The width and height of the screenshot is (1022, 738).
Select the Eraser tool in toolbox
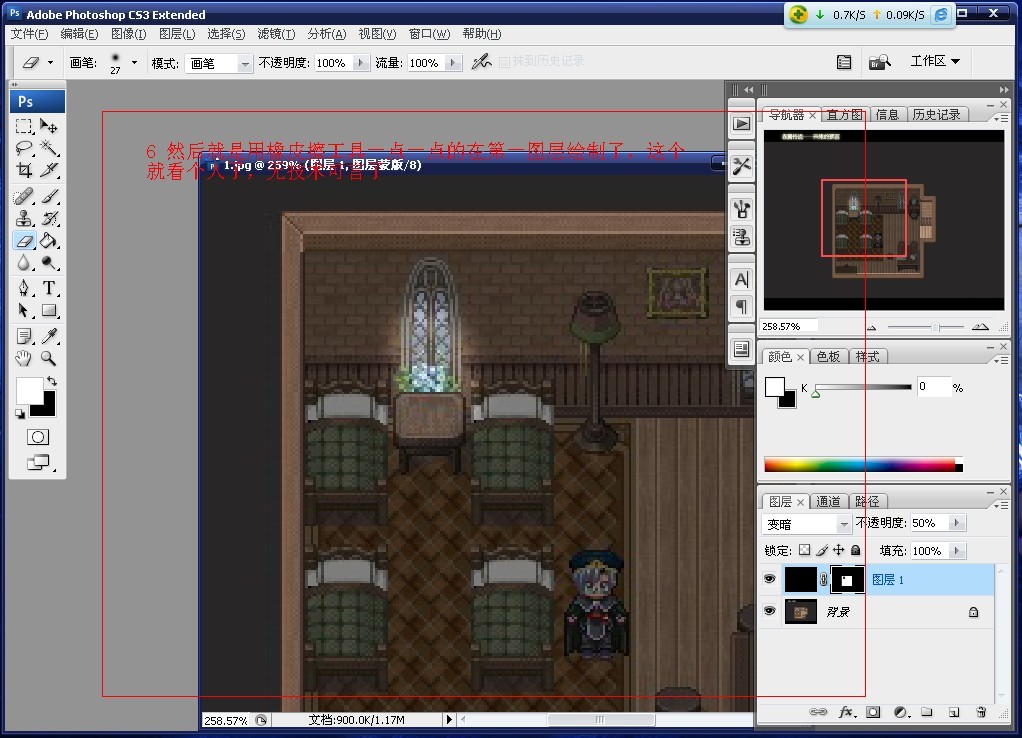coord(24,241)
